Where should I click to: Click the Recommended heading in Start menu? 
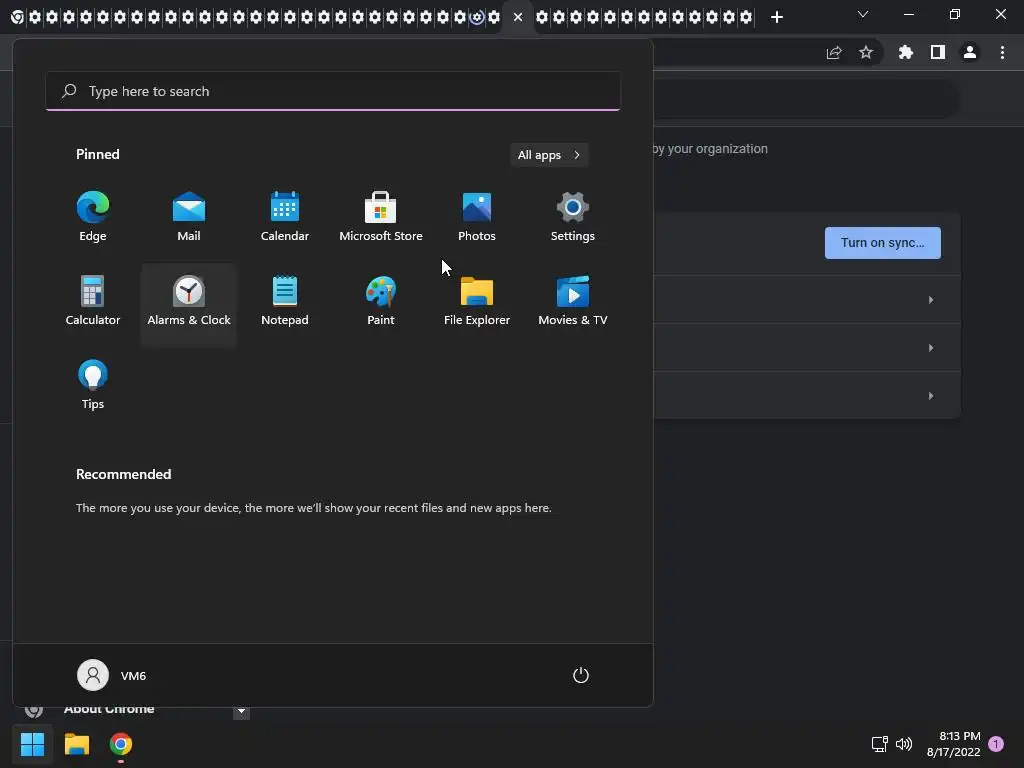pos(123,474)
